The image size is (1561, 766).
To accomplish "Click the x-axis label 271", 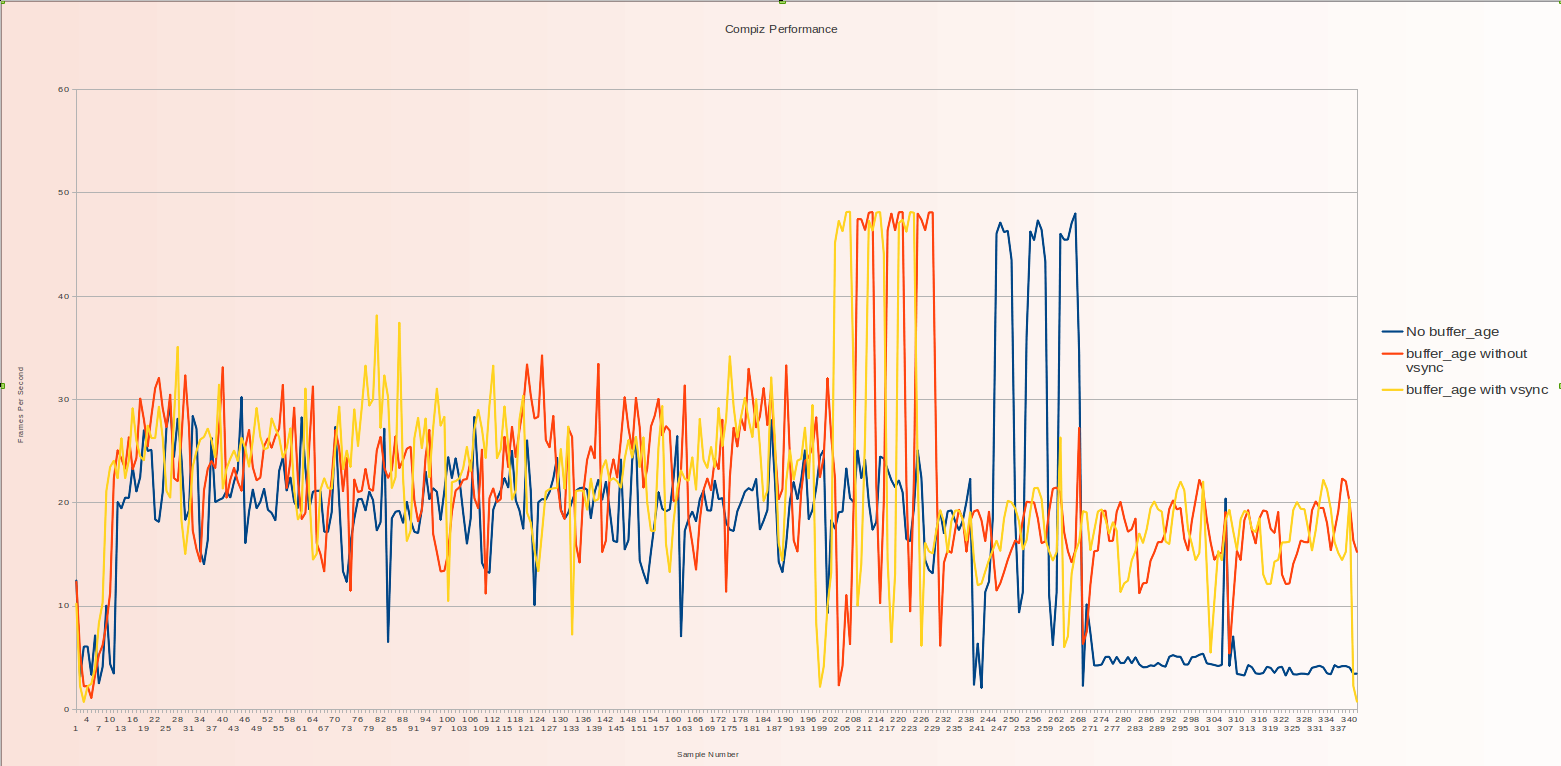I will click(x=1089, y=728).
